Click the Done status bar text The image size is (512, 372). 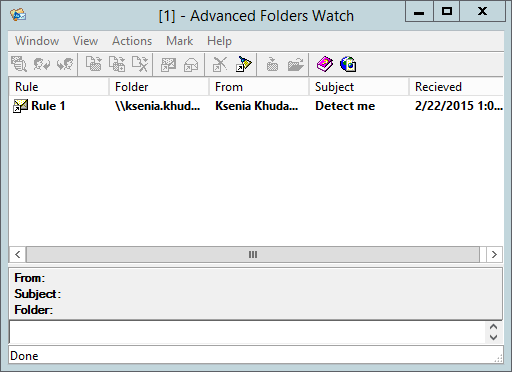click(24, 356)
